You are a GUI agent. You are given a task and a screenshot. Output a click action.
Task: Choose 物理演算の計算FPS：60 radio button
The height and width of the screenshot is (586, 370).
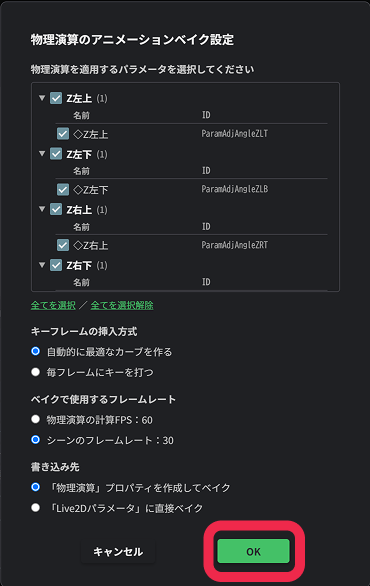pyautogui.click(x=36, y=419)
